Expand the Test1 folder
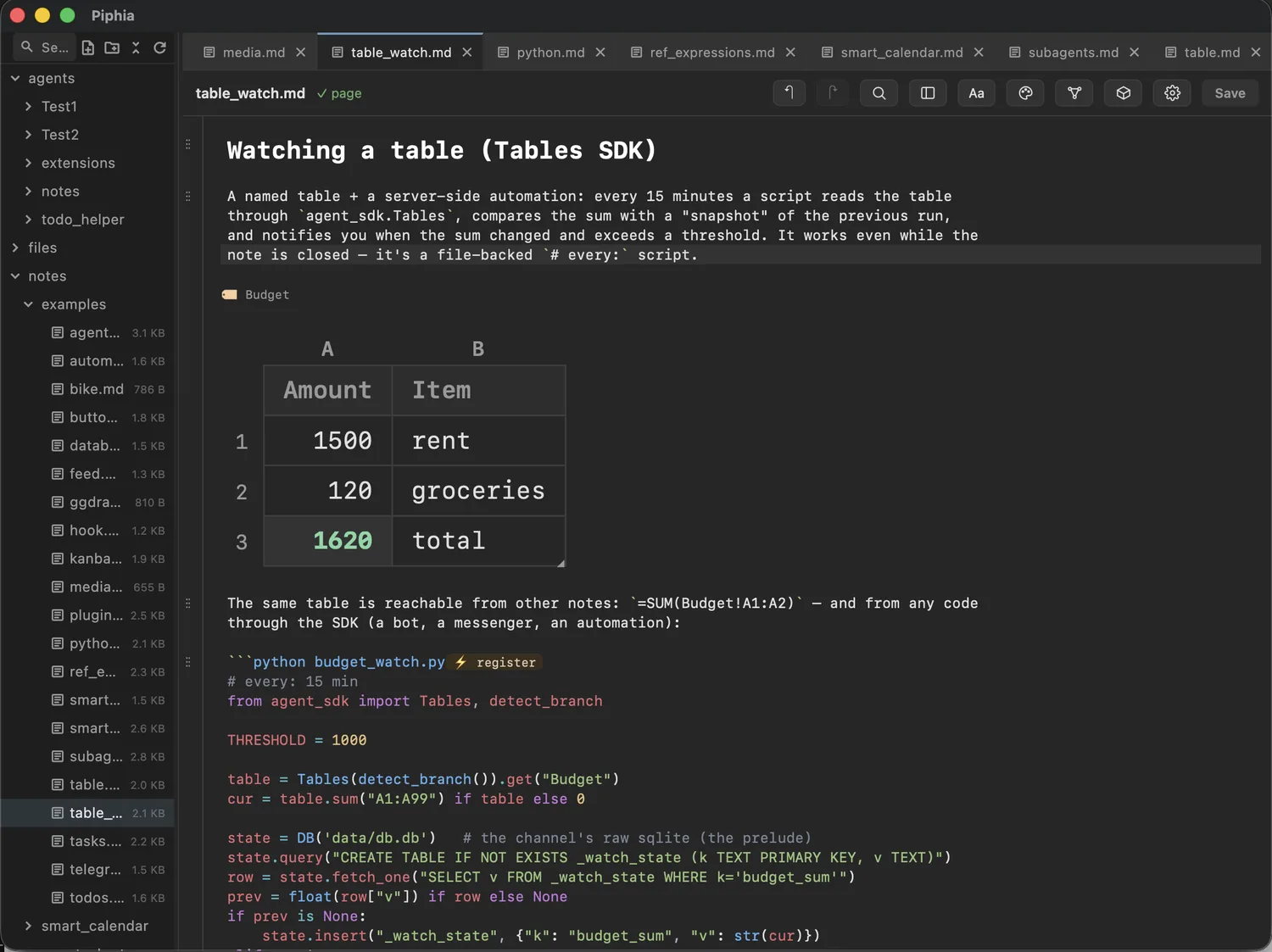The height and width of the screenshot is (952, 1272). 29,107
